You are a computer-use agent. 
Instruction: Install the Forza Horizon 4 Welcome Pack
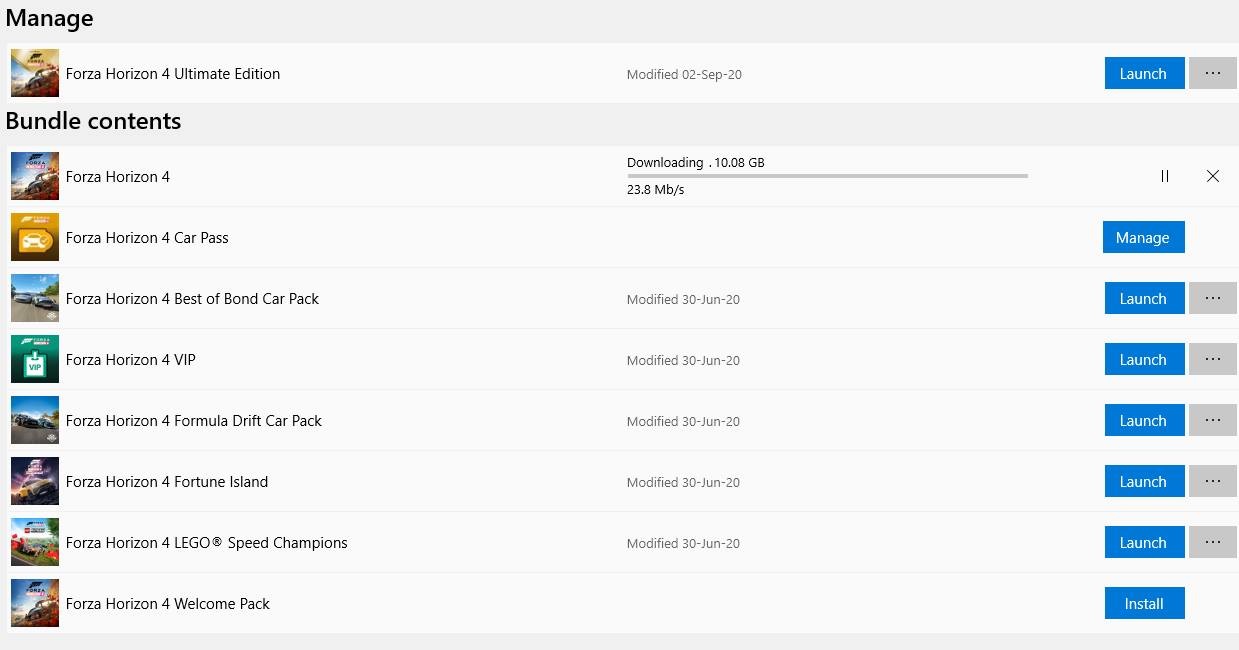1144,603
